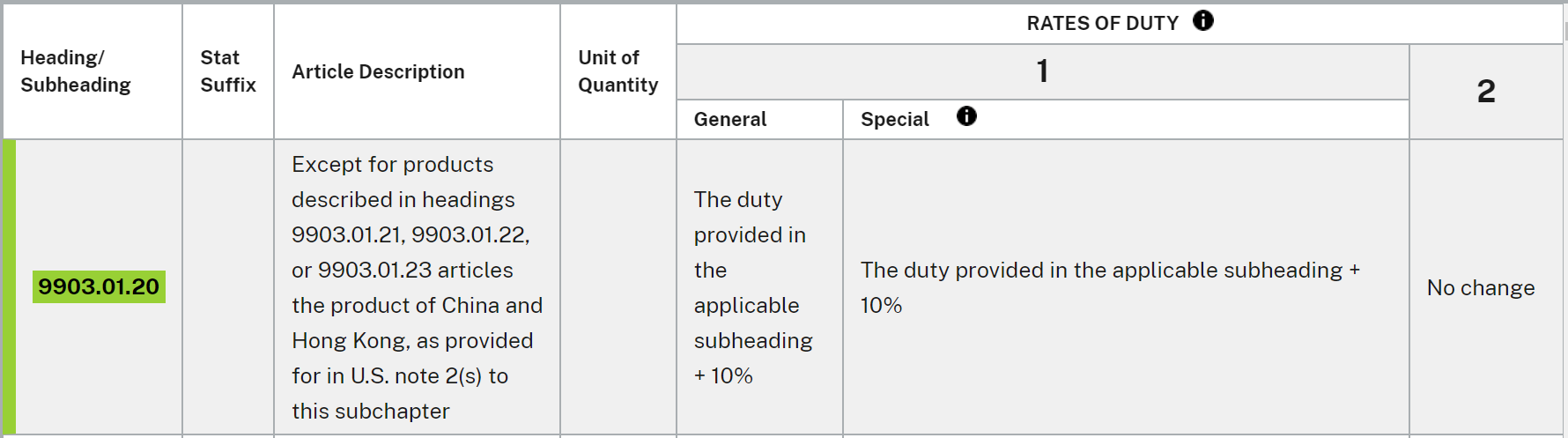The height and width of the screenshot is (438, 1568).
Task: Click the info icon next to Special
Action: tap(966, 116)
